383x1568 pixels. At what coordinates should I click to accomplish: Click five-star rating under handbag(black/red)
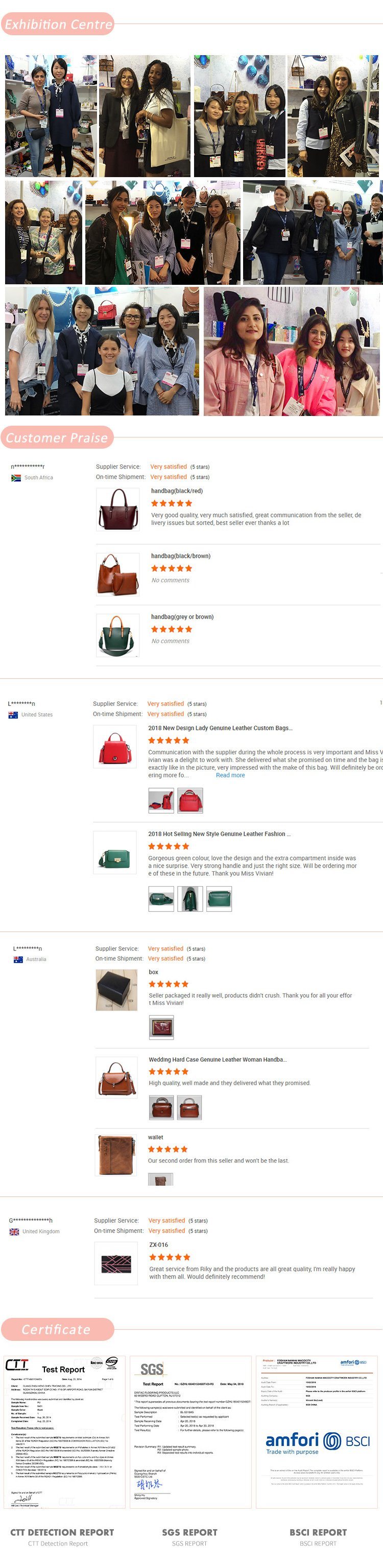pos(171,503)
